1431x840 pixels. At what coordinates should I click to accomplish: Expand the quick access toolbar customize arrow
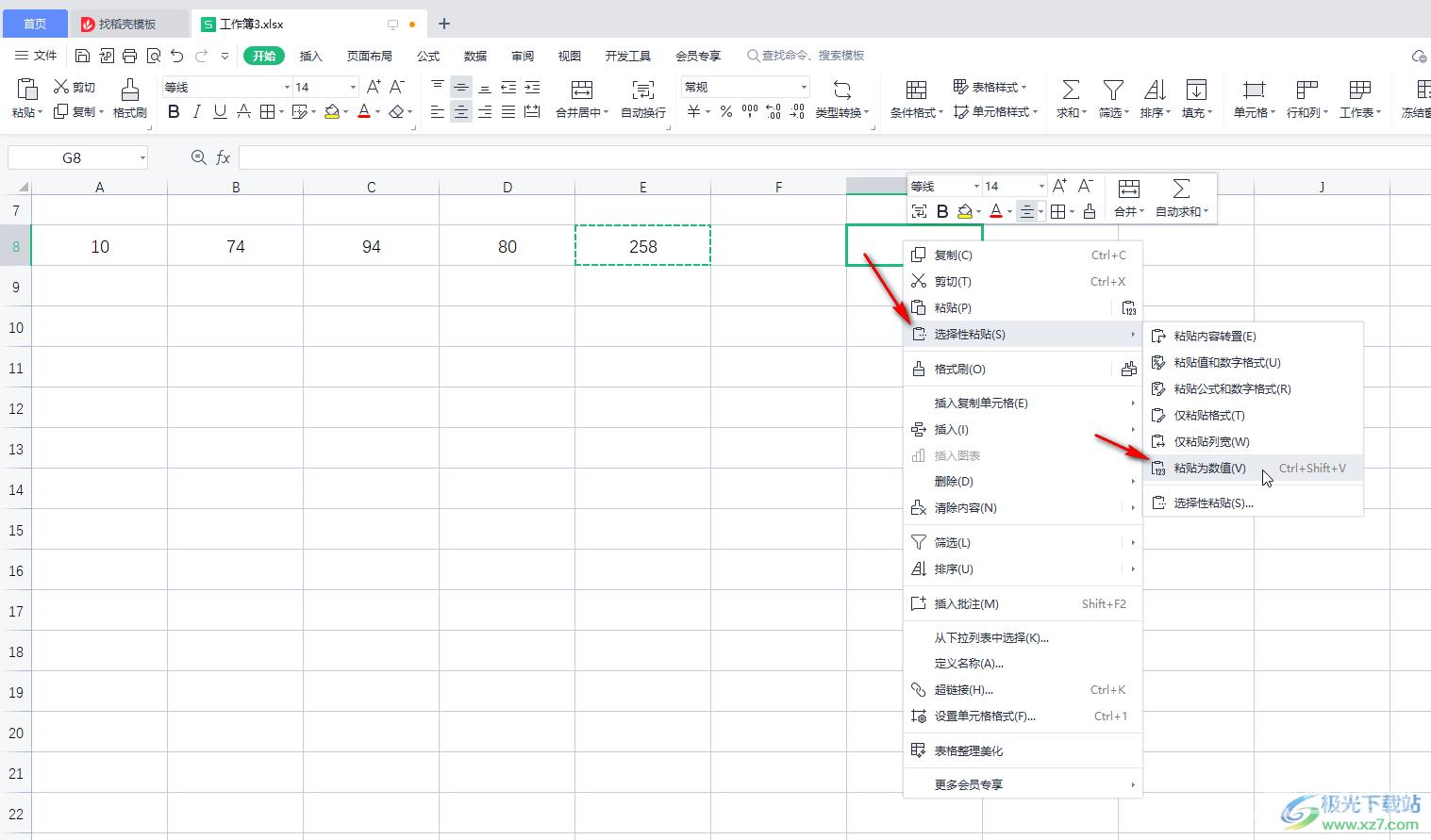(x=225, y=56)
